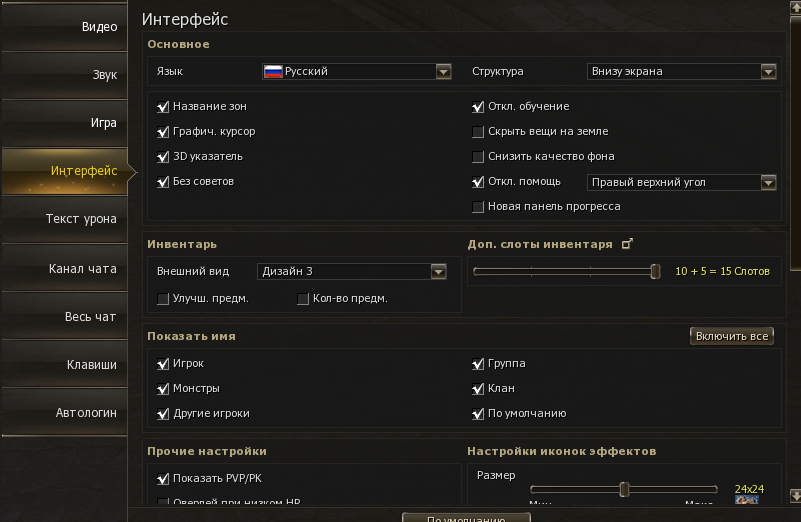Image resolution: width=801 pixels, height=522 pixels.
Task: Click the Russian flag icon in Язык field
Action: pyautogui.click(x=272, y=71)
